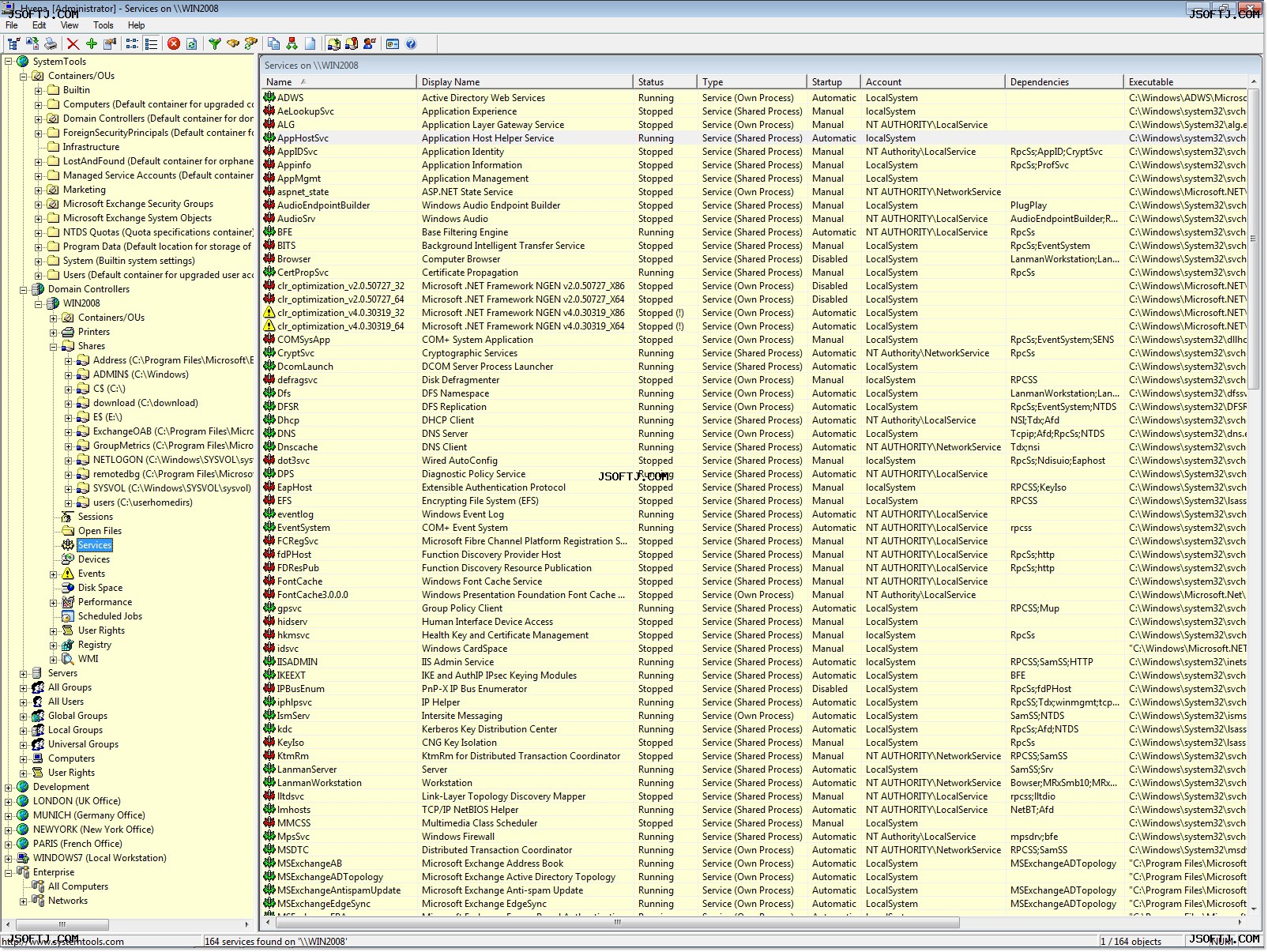Select the Kerberos Key Distribution Center row
This screenshot has width=1268, height=952.
pyautogui.click(x=754, y=729)
